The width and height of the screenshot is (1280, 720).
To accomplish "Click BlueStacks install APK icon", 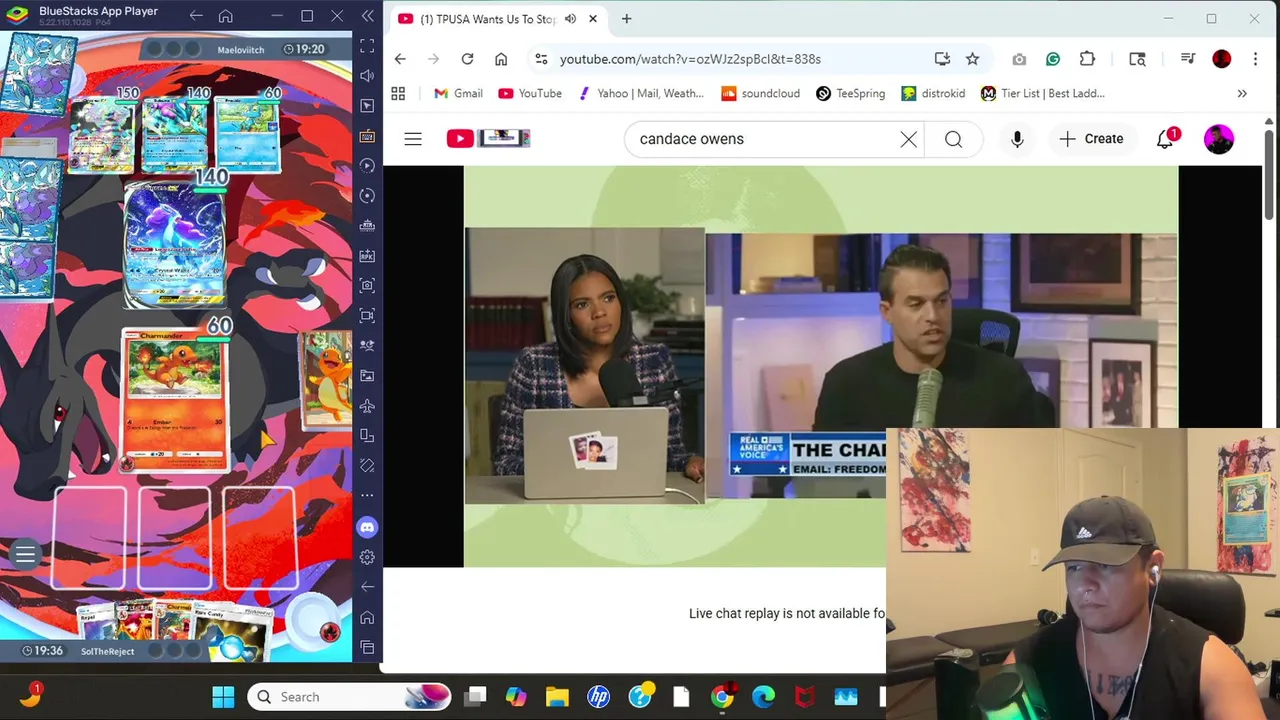I will click(367, 256).
